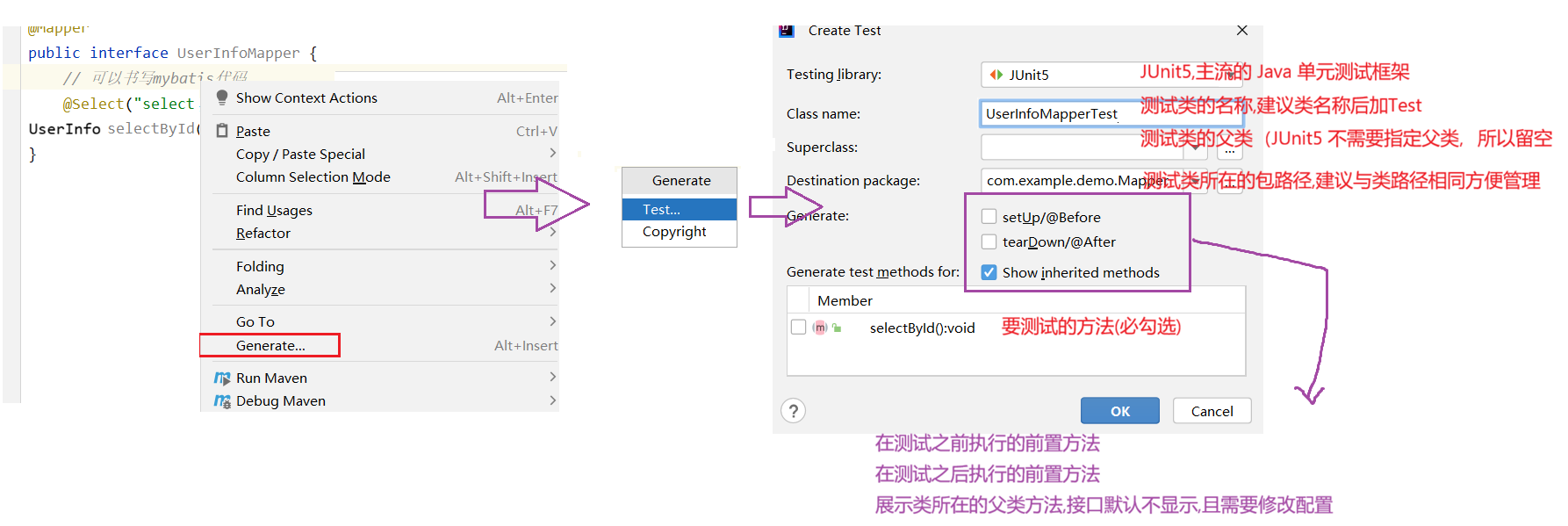Close the Create Test dialog
The image size is (1568, 526).
click(1242, 30)
